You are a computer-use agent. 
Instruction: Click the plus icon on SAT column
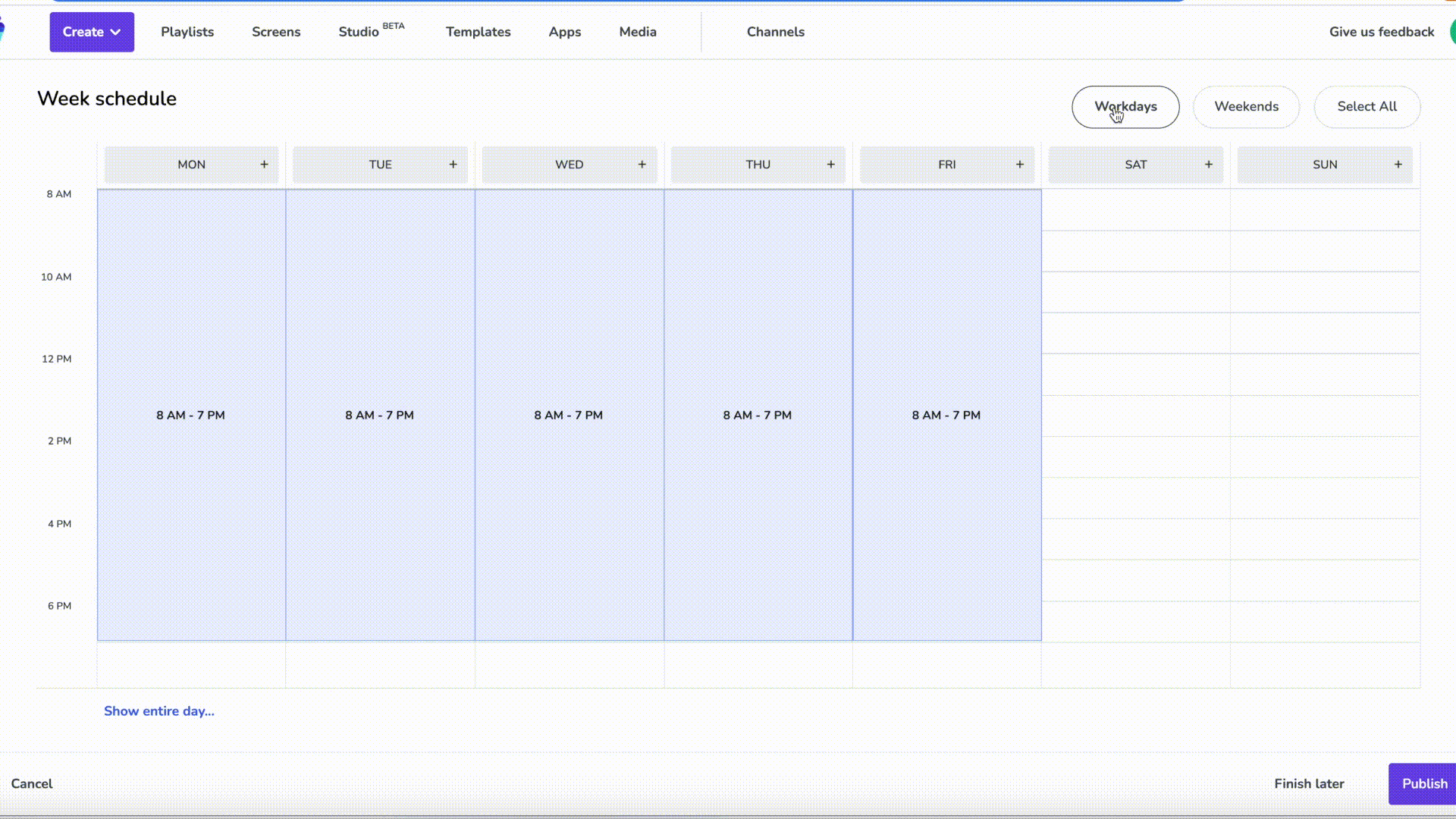[x=1208, y=163]
